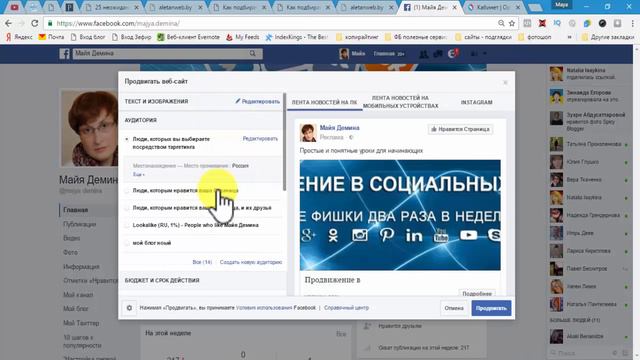Screen dimensions: 640x360
Task: Click the Отмена button
Action: click(454, 308)
